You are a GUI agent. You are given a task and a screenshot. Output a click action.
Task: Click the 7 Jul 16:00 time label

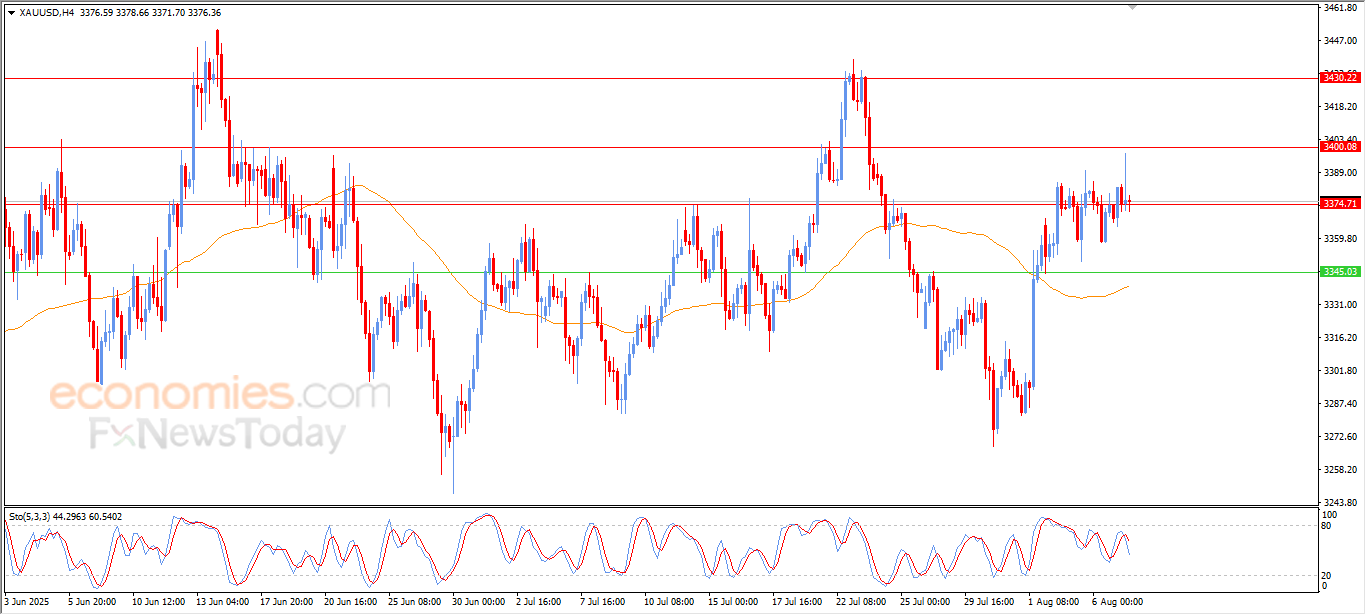604,602
